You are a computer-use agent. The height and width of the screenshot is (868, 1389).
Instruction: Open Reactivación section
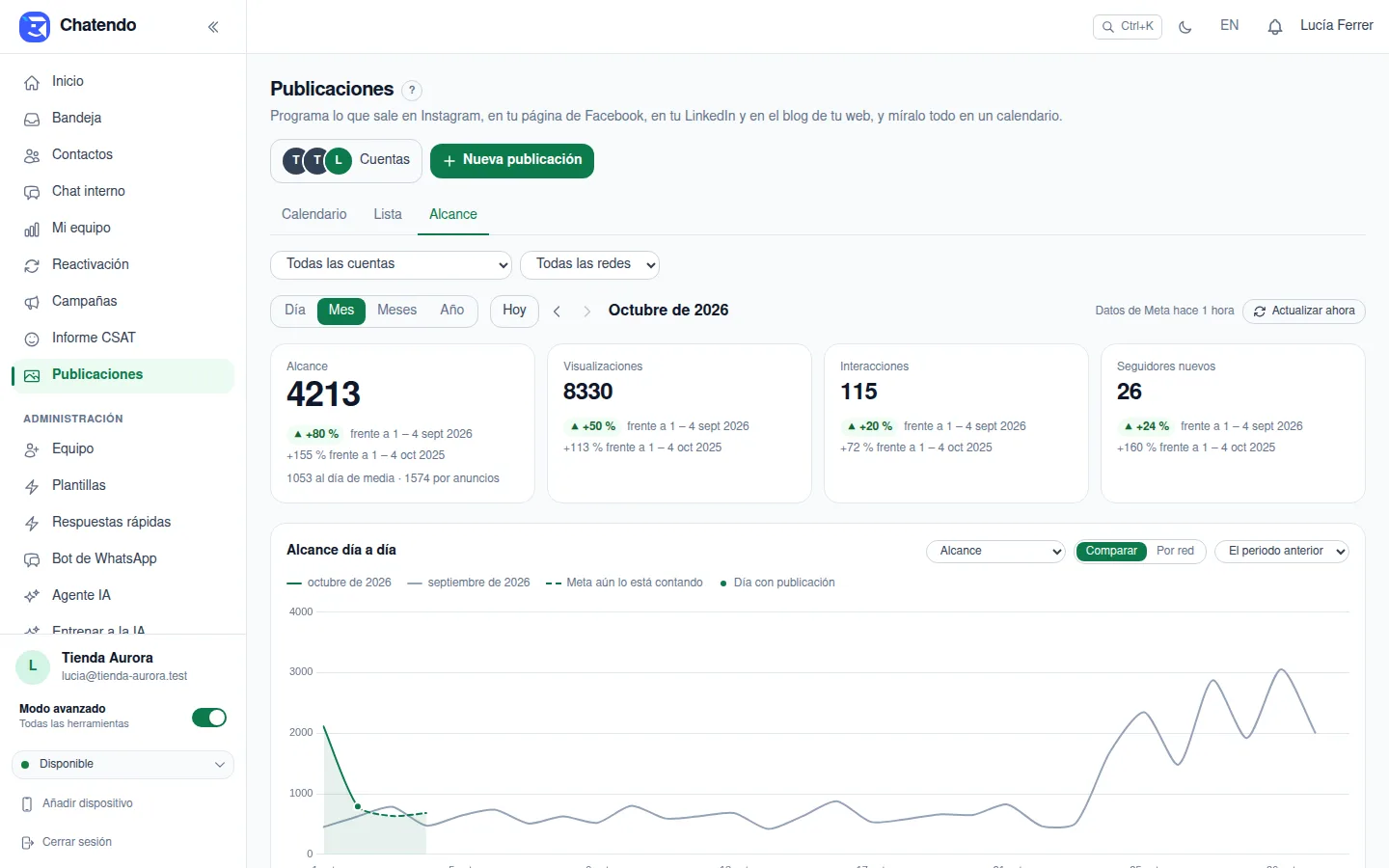tap(123, 265)
